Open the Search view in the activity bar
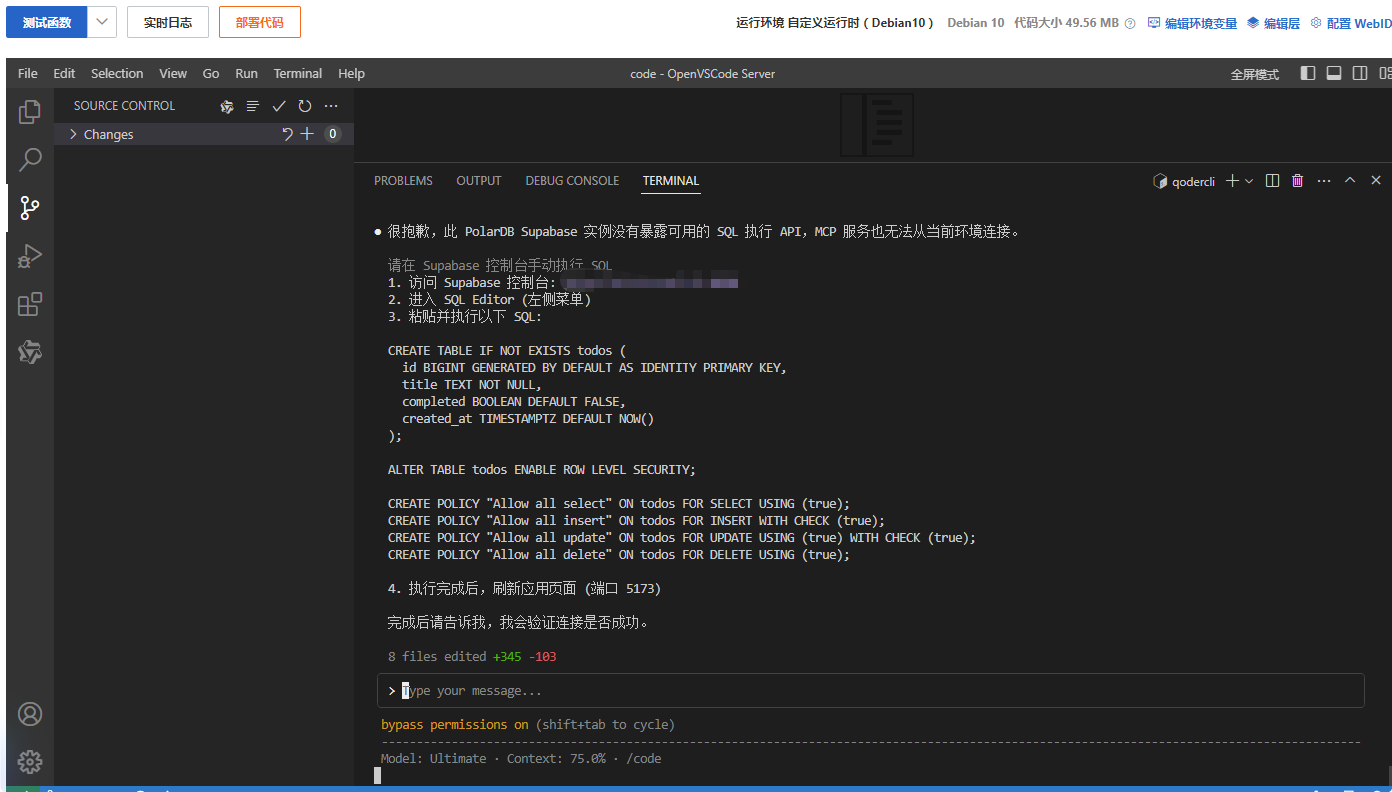The image size is (1392, 792). click(30, 160)
